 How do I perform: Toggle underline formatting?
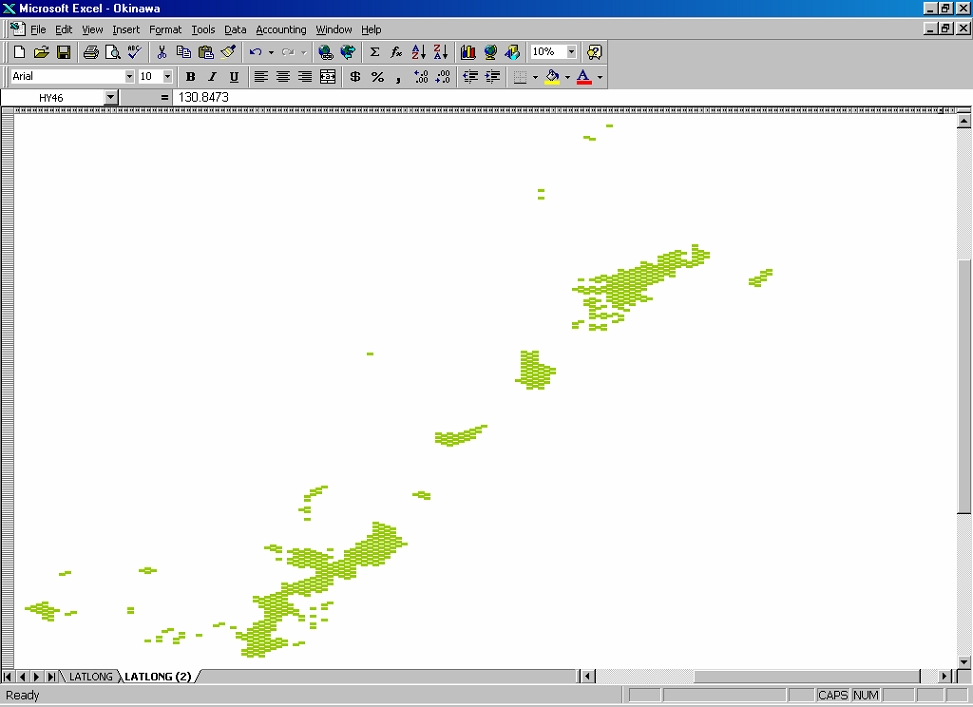[x=234, y=77]
